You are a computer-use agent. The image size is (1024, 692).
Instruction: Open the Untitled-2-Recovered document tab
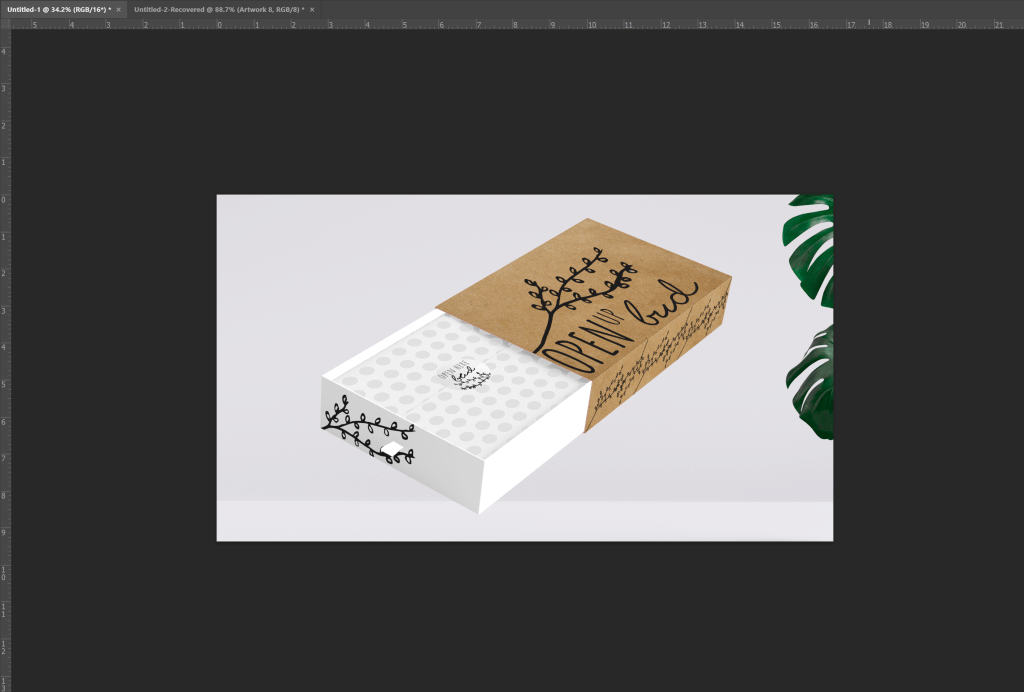tap(217, 9)
